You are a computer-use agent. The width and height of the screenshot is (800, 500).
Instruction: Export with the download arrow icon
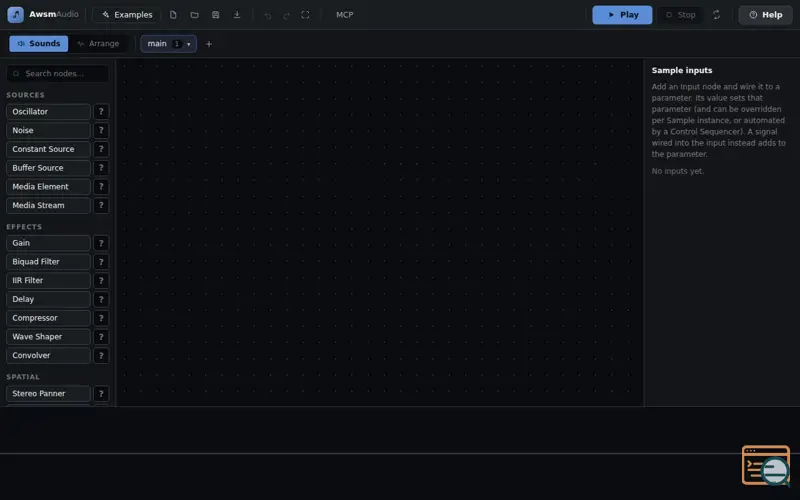pos(237,15)
